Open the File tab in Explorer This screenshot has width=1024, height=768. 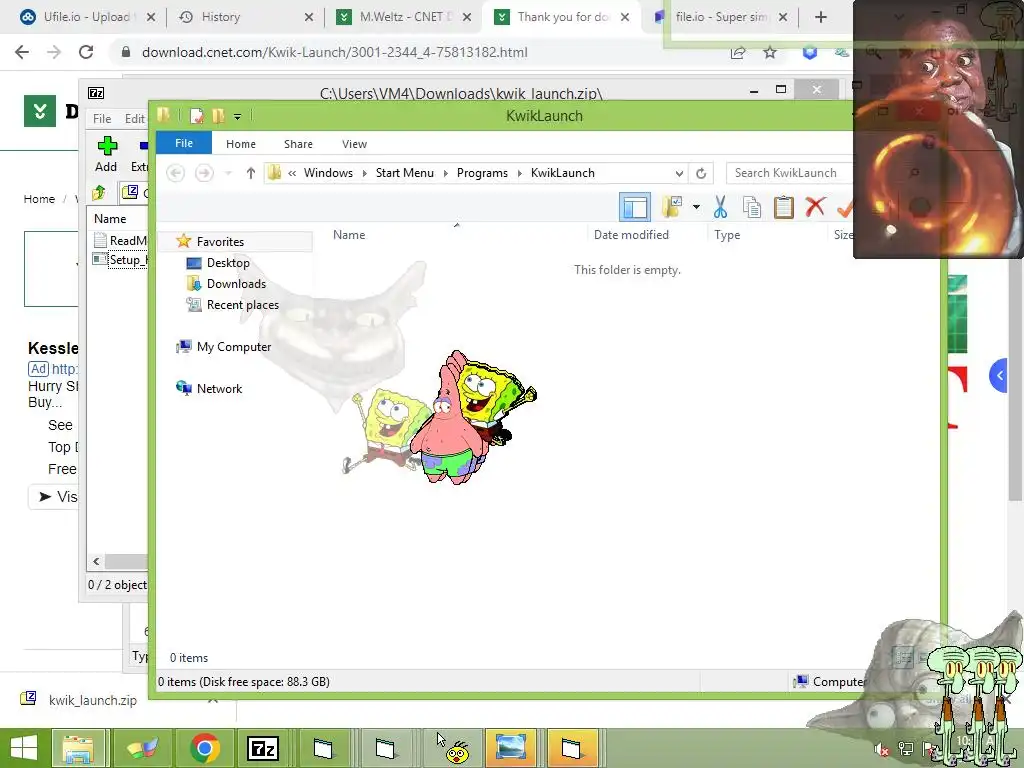coord(184,143)
